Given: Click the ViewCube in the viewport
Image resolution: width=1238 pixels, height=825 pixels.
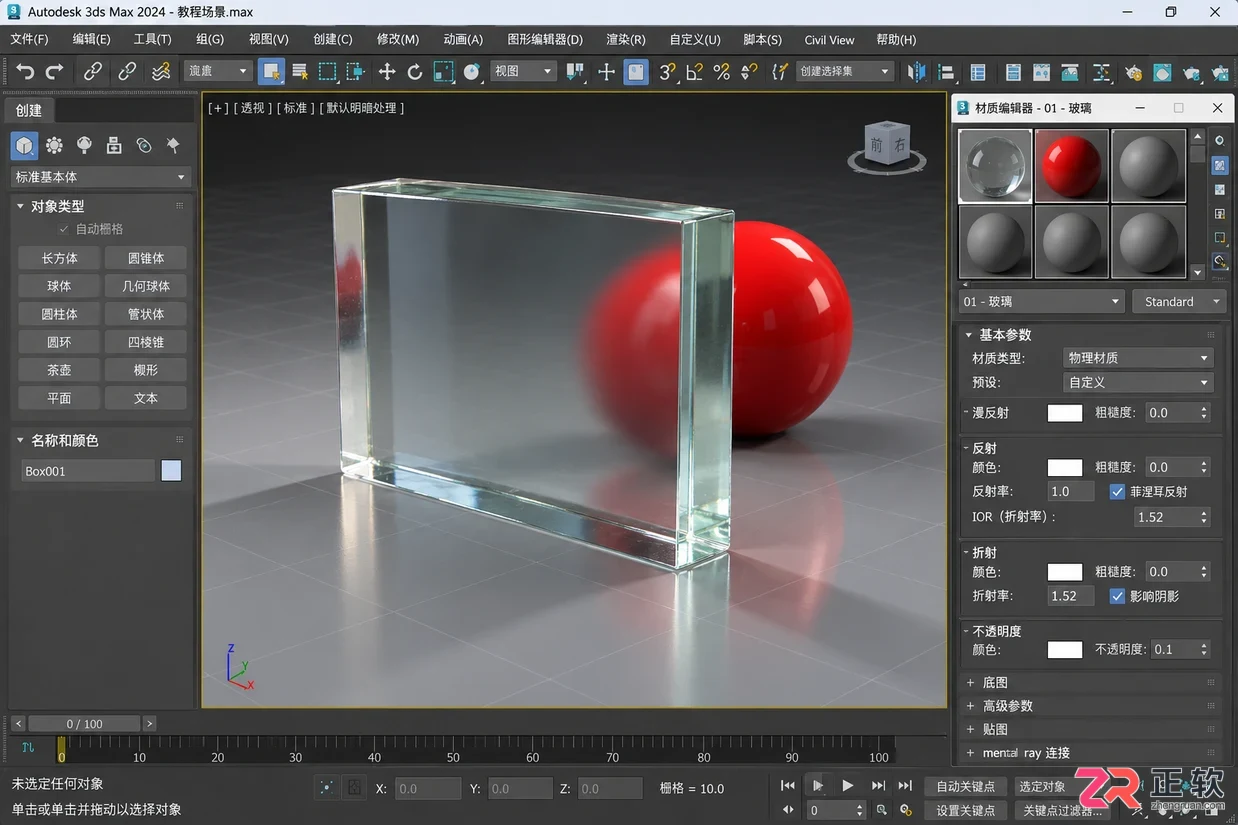Looking at the screenshot, I should point(887,146).
